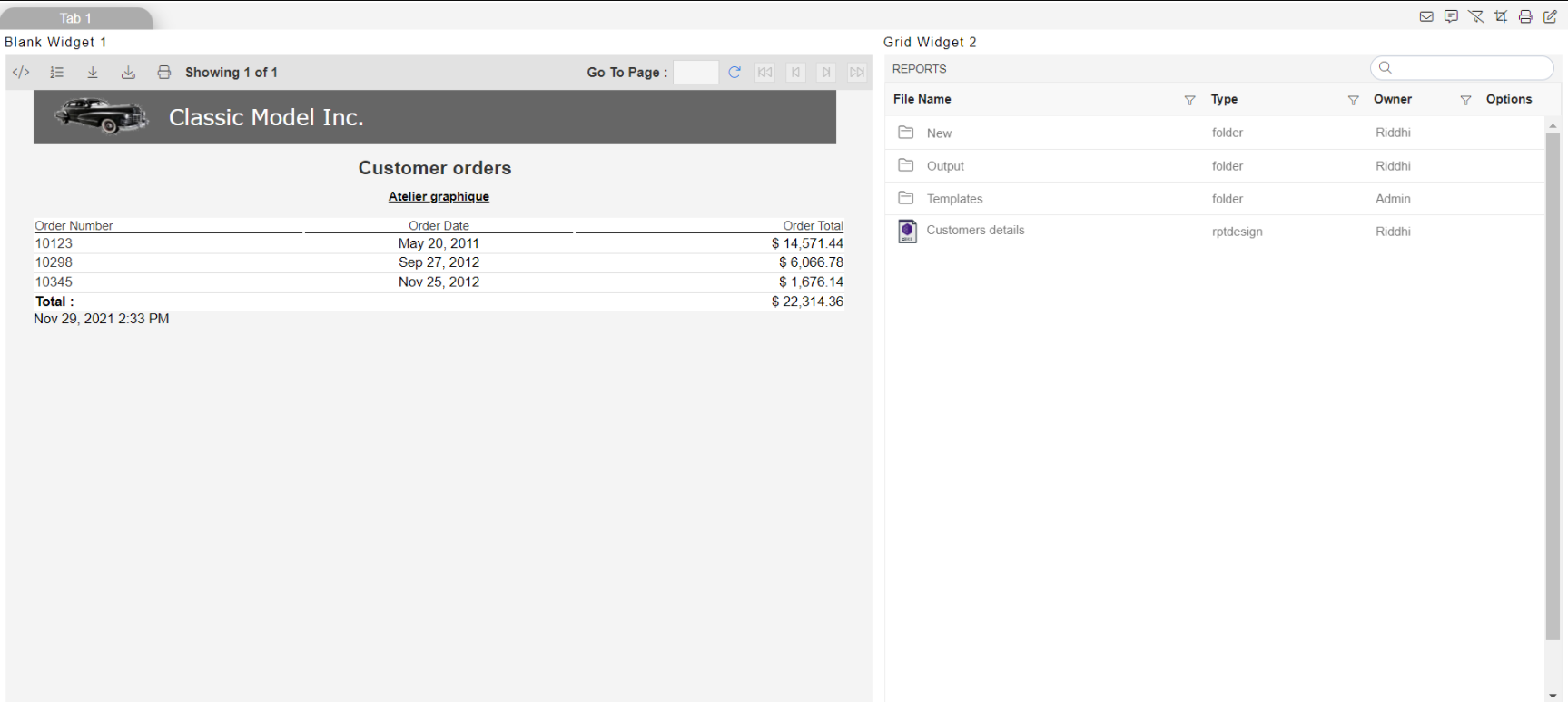Screen dimensions: 1568x702
Task: Click the Order Date column heading
Action: pyautogui.click(x=439, y=225)
